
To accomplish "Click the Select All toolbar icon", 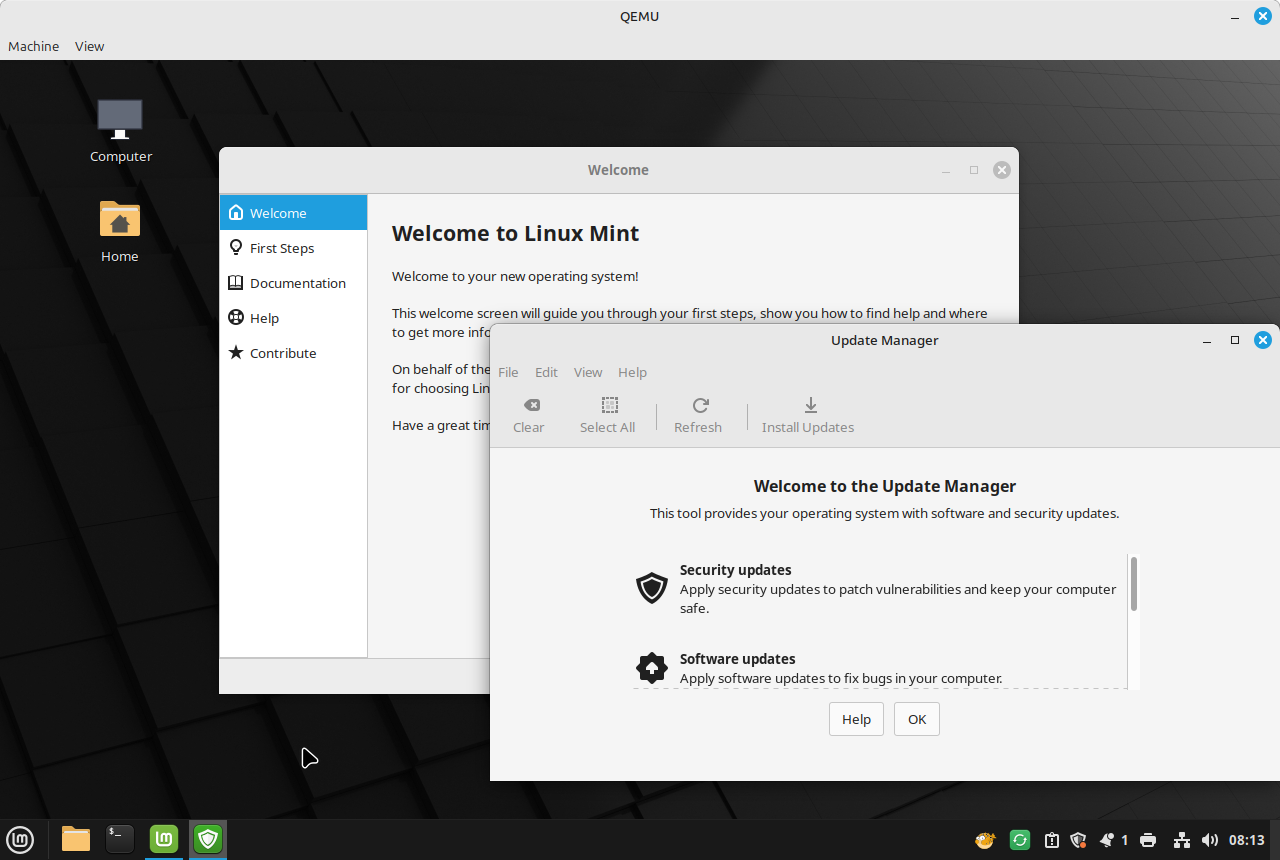I will pos(610,405).
